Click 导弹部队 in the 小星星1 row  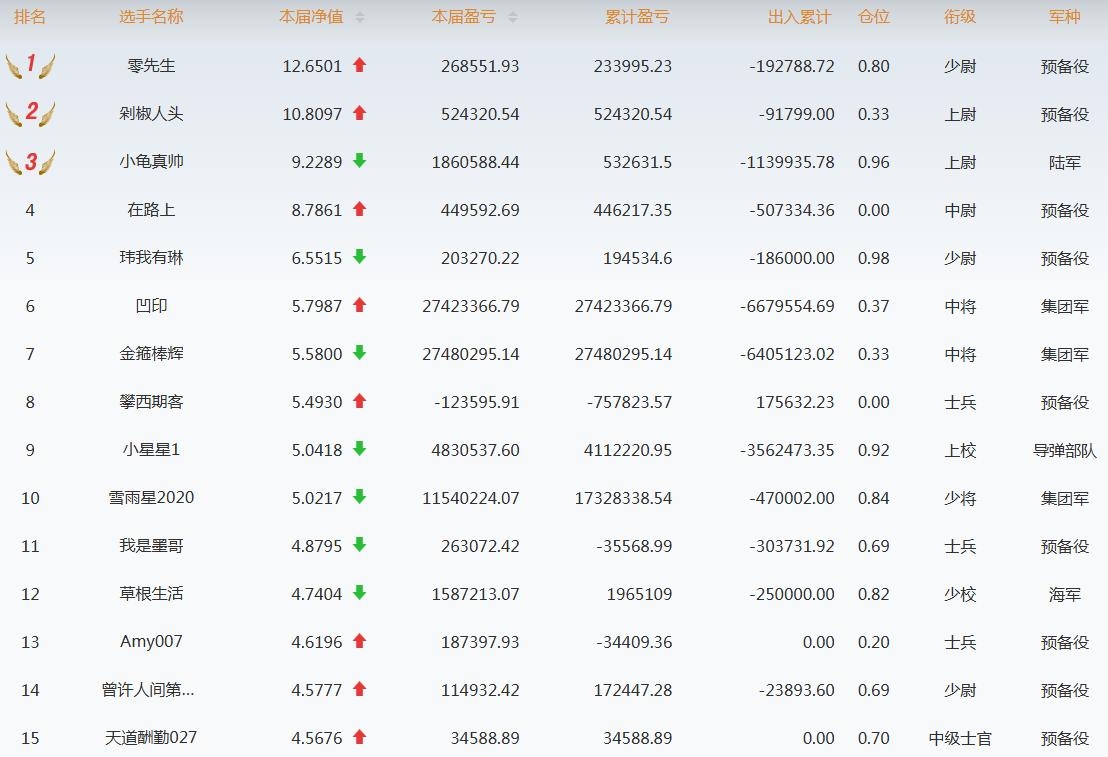[x=1064, y=450]
